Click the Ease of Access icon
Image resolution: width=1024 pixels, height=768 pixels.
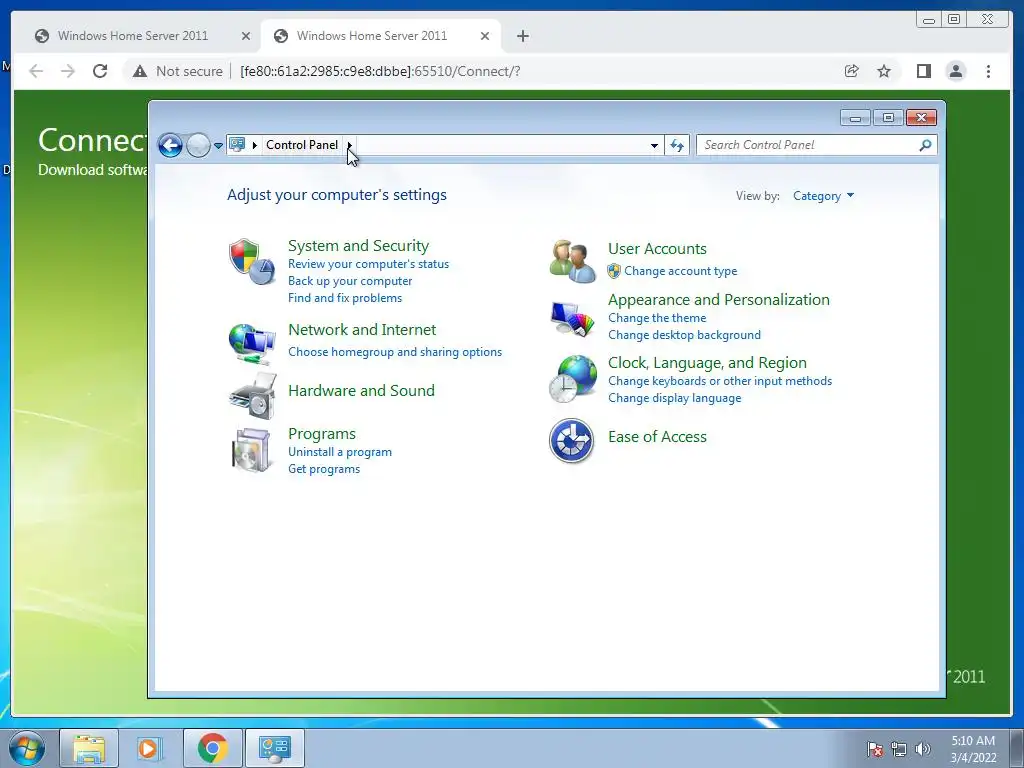[x=571, y=441]
